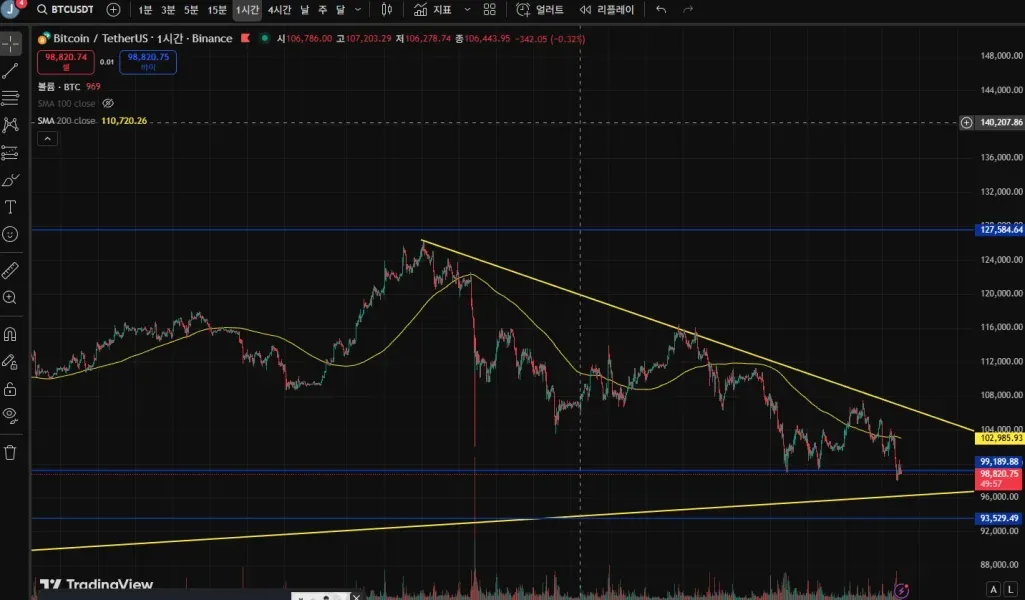Click the red 98,820.75 current price label
Screen dimensions: 1025x600
[x=1000, y=478]
